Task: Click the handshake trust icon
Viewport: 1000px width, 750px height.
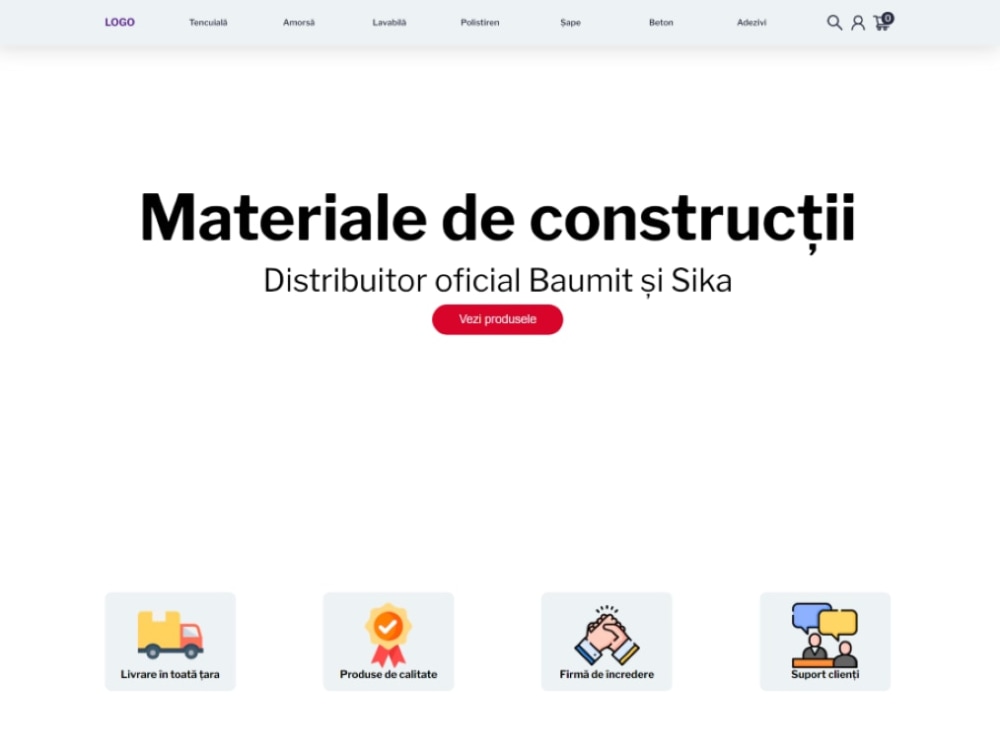Action: pos(607,635)
